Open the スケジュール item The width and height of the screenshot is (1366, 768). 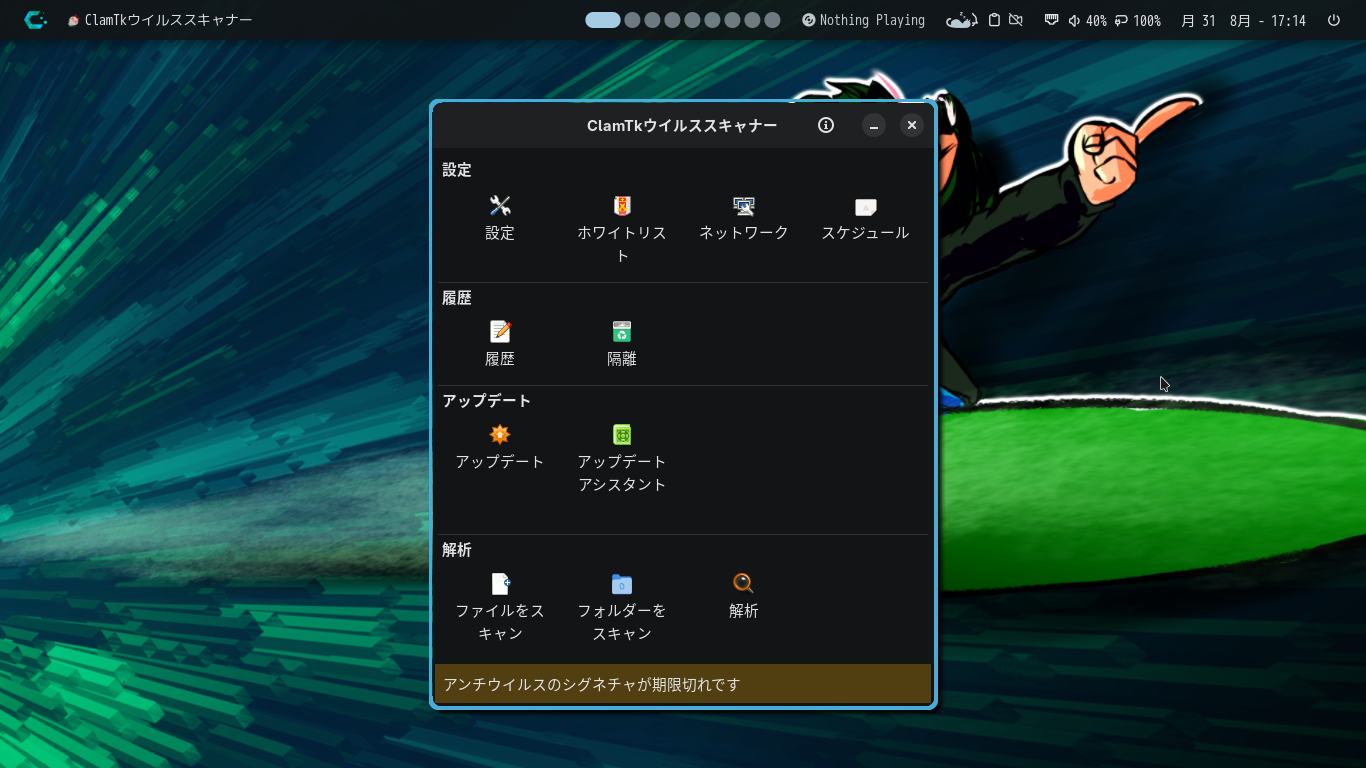point(866,219)
